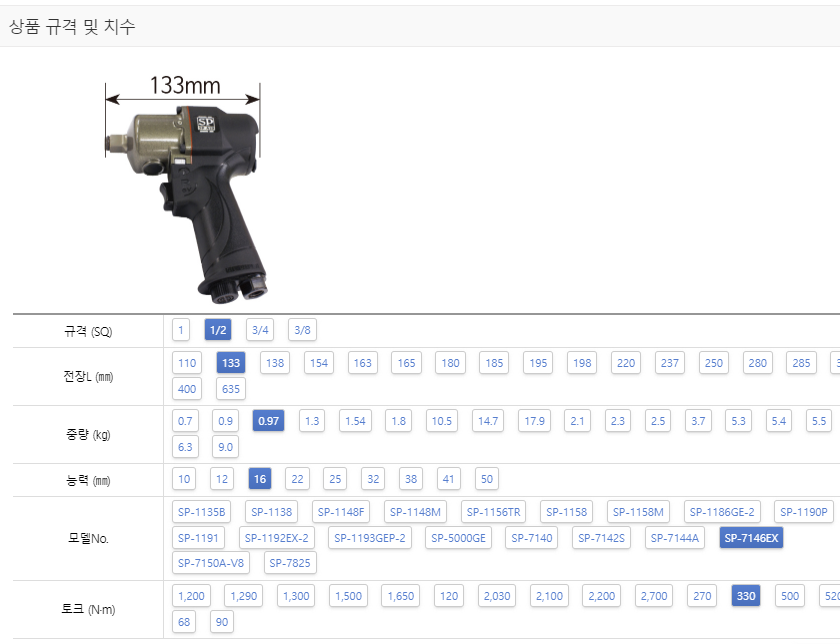Image resolution: width=840 pixels, height=644 pixels.
Task: Select 285 overall length
Action: click(x=801, y=363)
